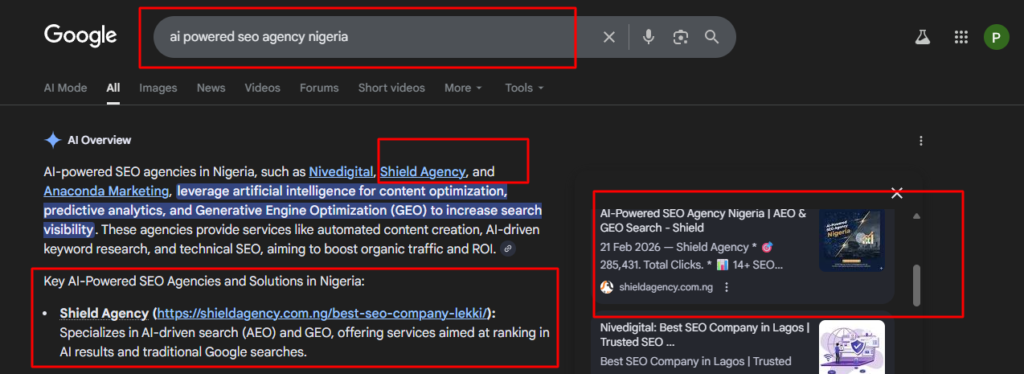This screenshot has height=374, width=1024.
Task: Open three-dot menu beside shieldagency.com.ng
Action: [x=727, y=287]
